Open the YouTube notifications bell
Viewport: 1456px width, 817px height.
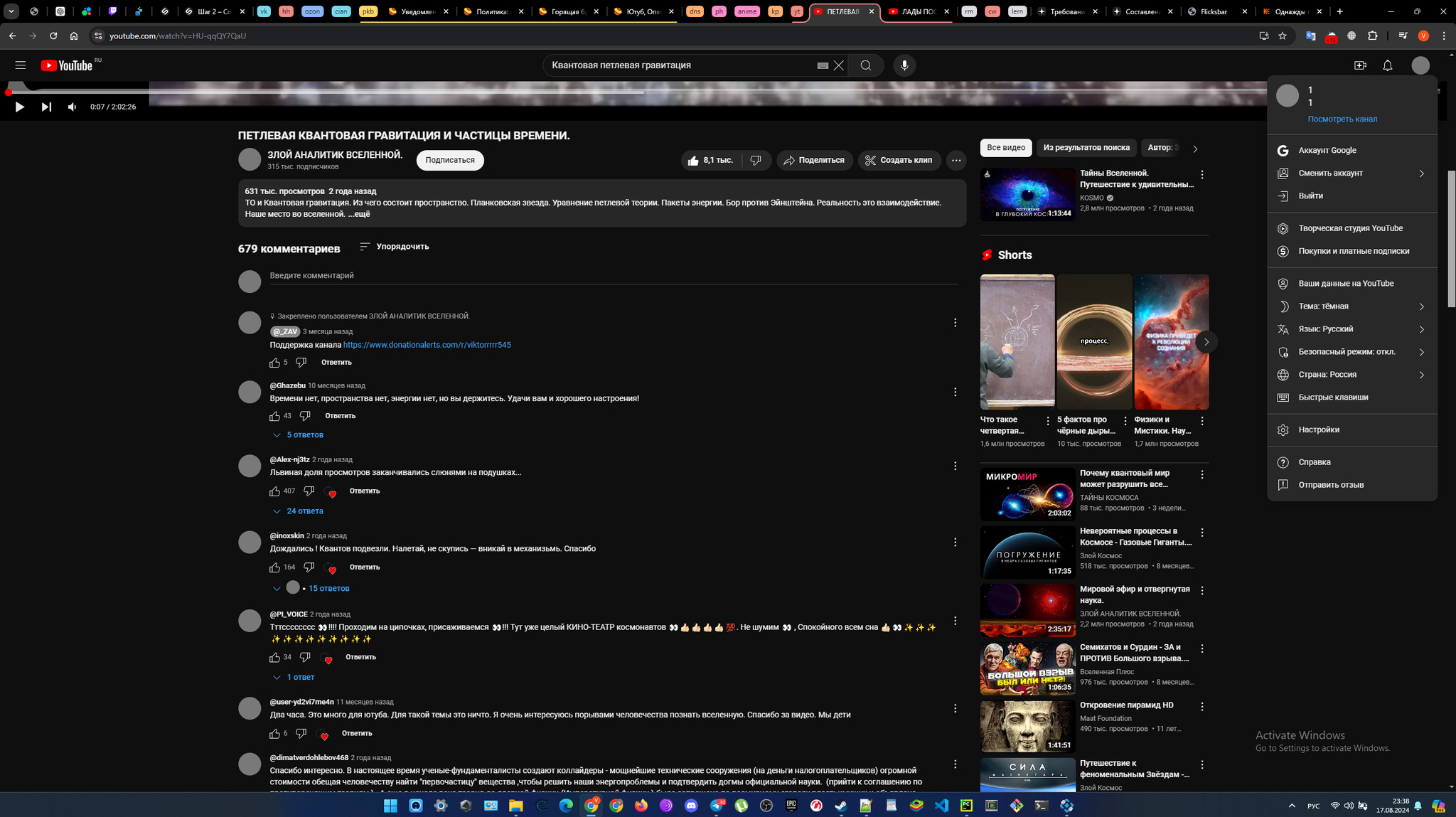click(1387, 65)
